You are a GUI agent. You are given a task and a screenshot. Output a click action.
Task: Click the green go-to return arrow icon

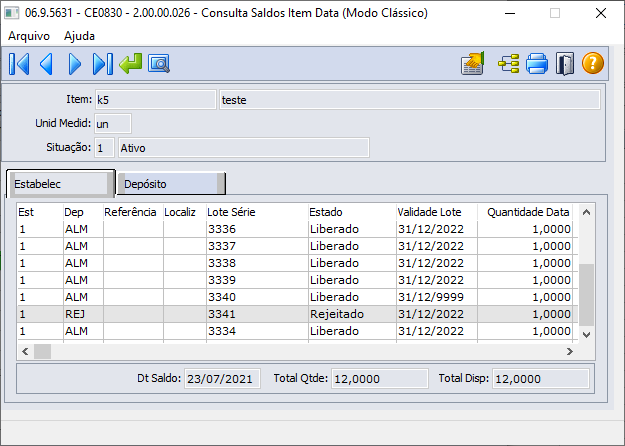point(130,64)
